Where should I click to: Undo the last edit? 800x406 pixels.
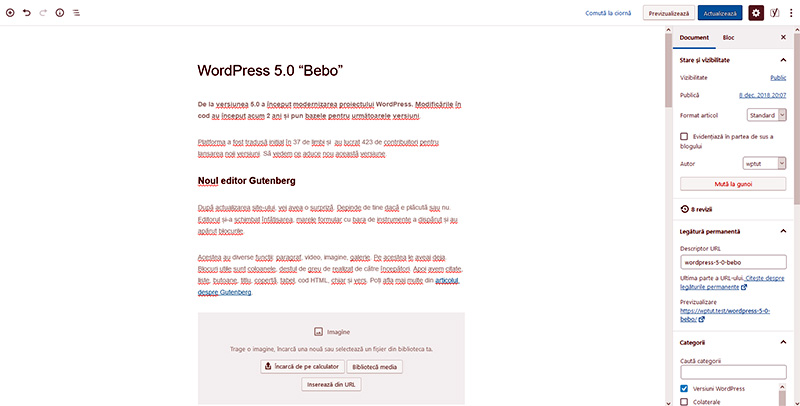pos(27,13)
